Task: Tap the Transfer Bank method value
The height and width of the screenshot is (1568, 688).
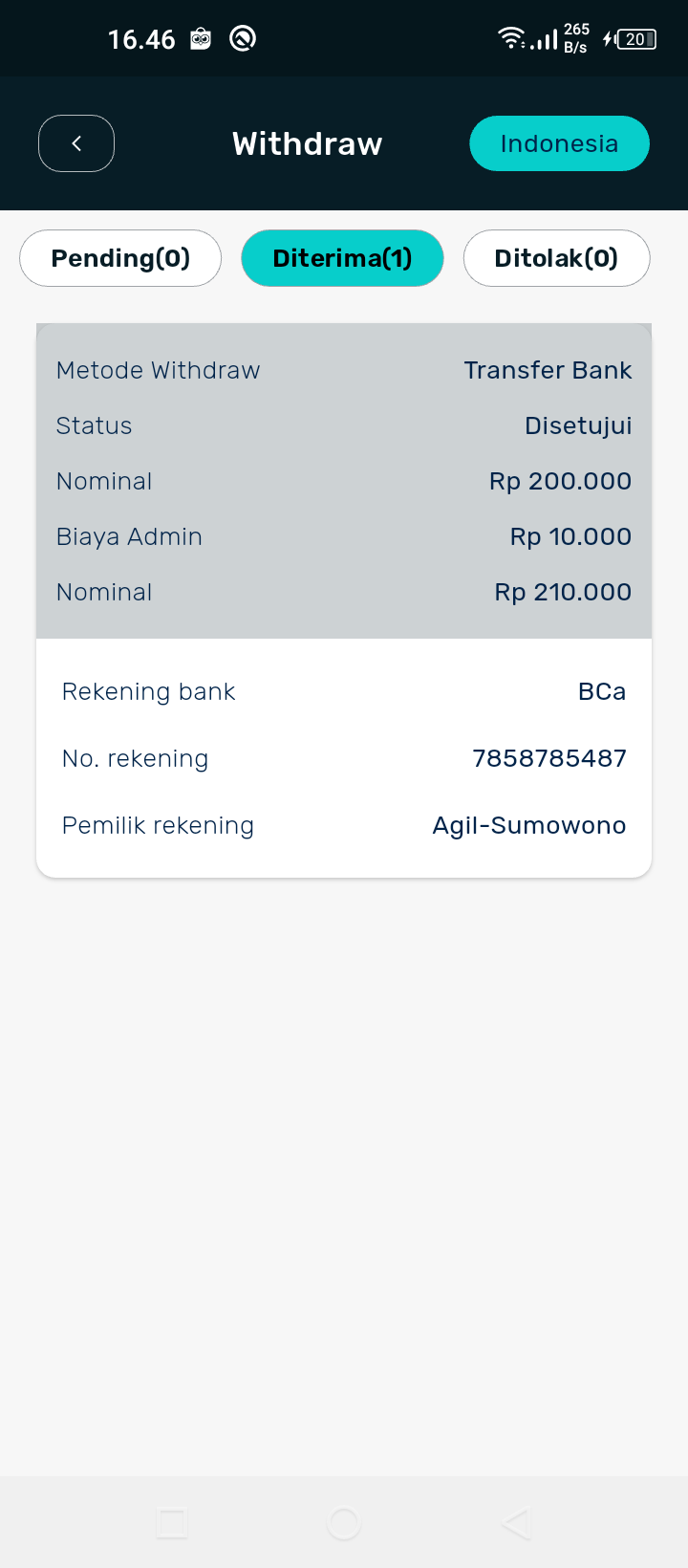Action: coord(548,370)
